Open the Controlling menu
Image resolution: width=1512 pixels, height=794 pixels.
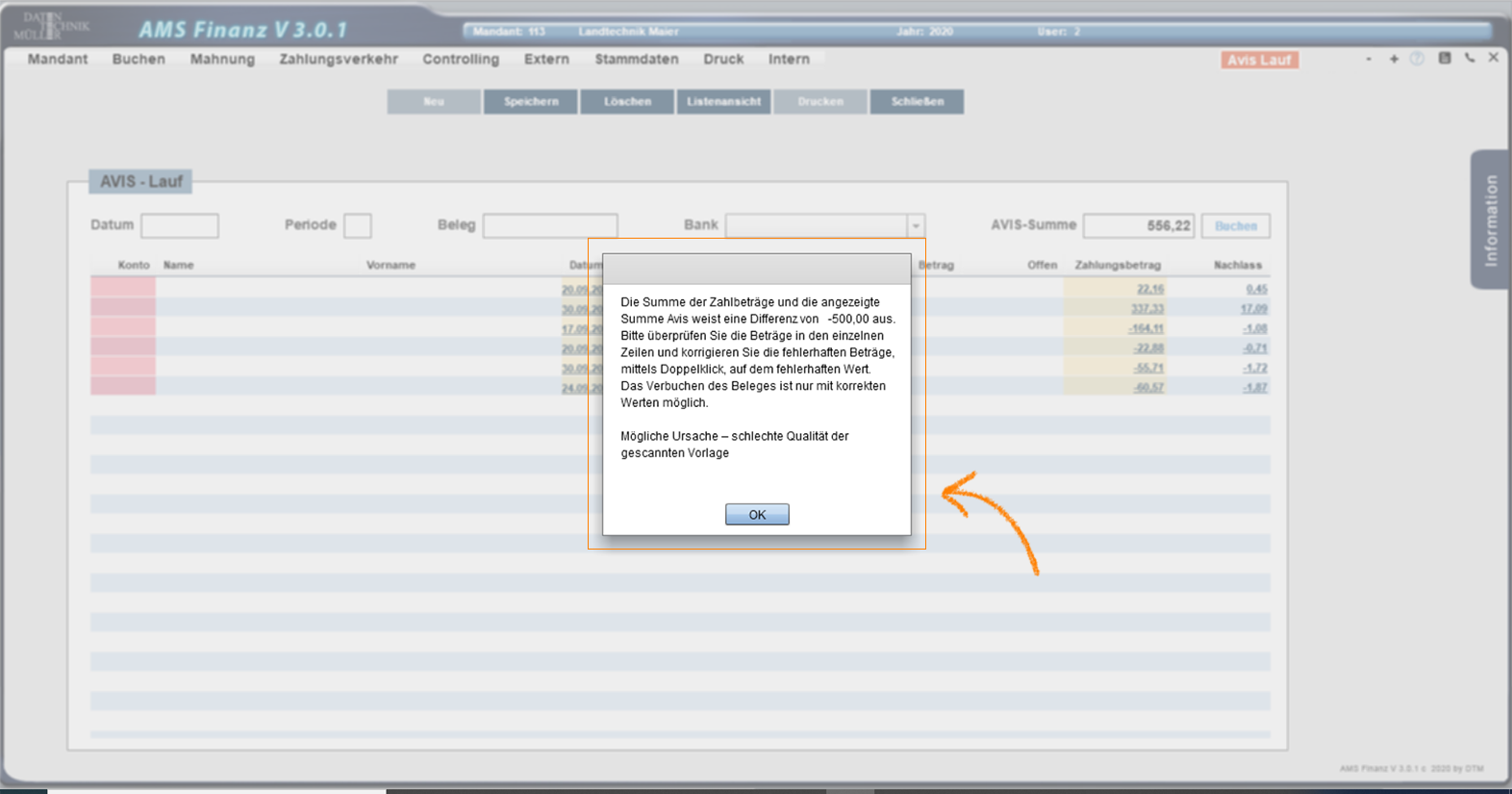(461, 60)
